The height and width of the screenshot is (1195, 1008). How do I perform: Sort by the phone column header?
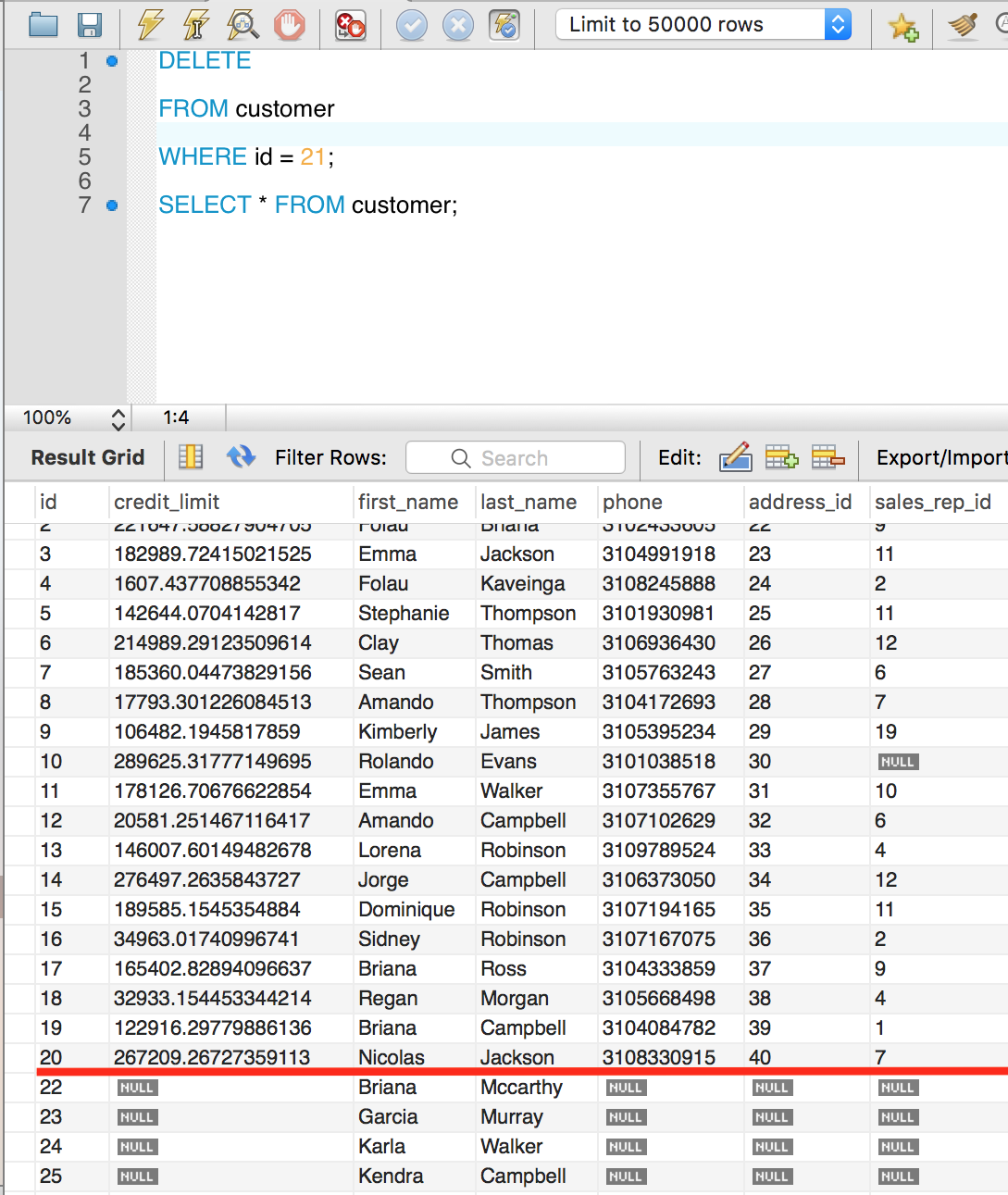[632, 502]
